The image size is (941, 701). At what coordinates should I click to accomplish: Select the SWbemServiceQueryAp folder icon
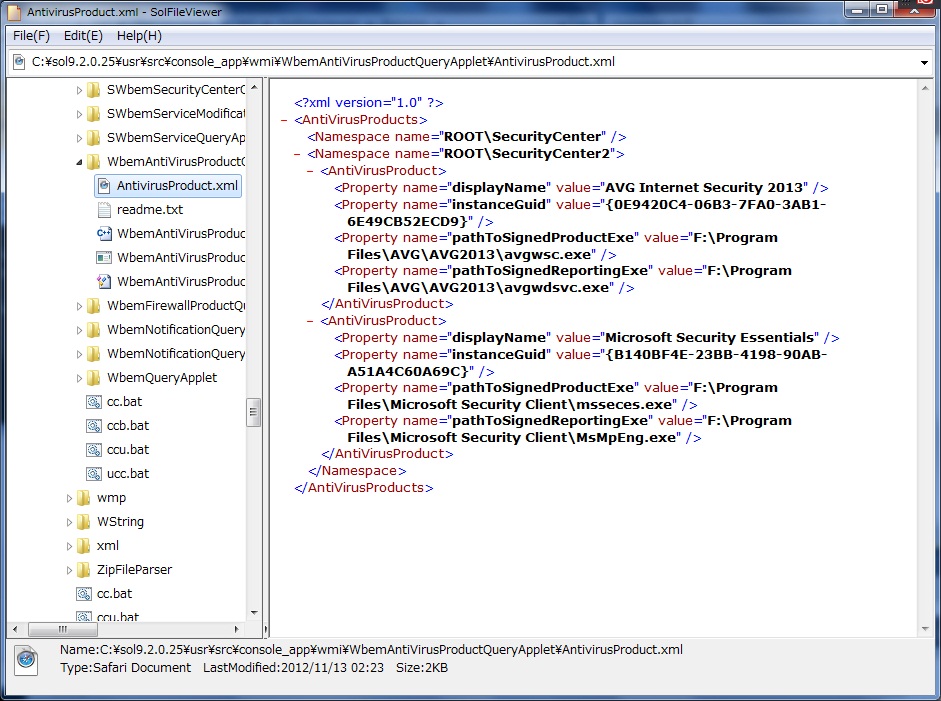pyautogui.click(x=93, y=137)
